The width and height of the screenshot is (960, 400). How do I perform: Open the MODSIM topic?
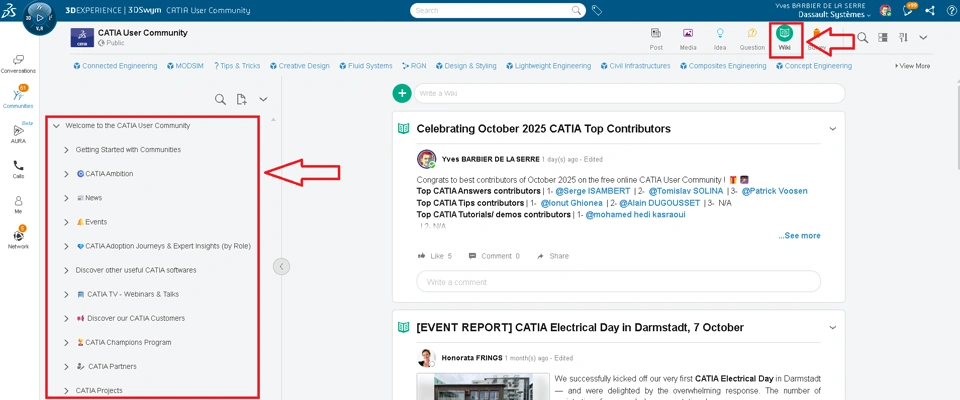point(186,66)
